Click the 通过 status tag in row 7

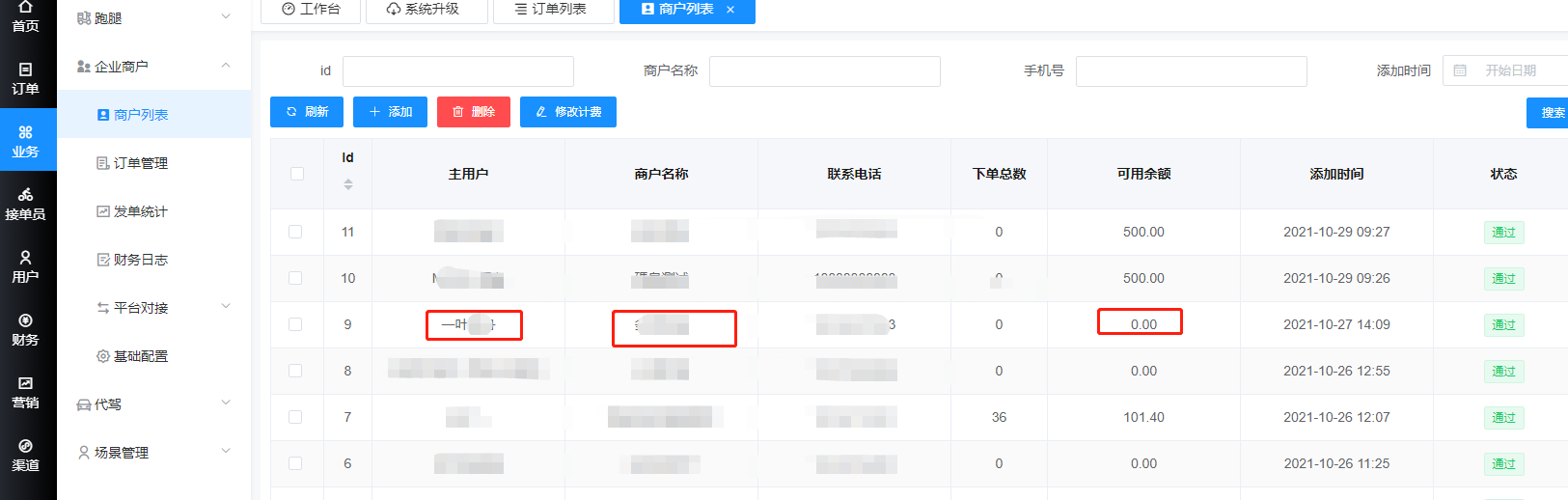point(1503,417)
